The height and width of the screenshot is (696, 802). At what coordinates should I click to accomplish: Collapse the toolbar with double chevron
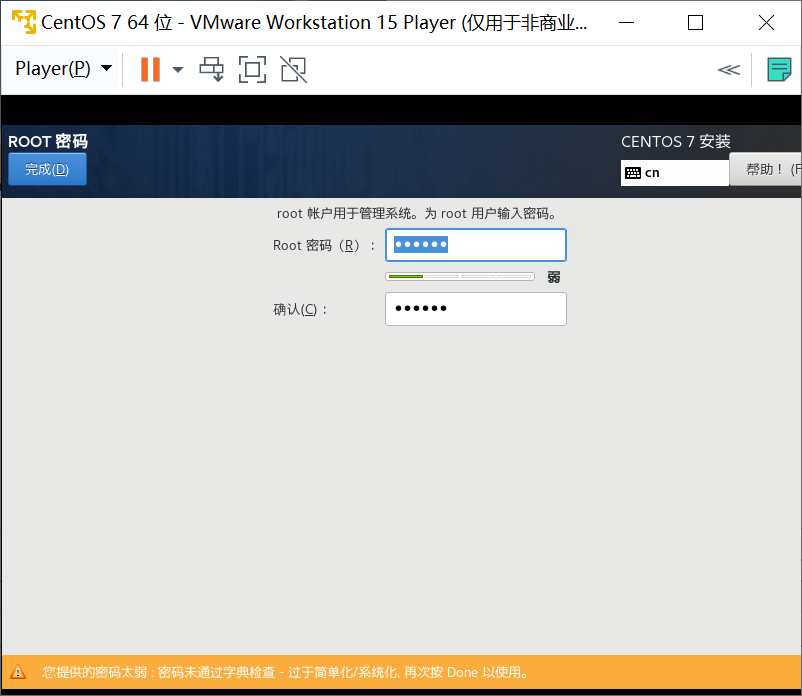point(729,70)
